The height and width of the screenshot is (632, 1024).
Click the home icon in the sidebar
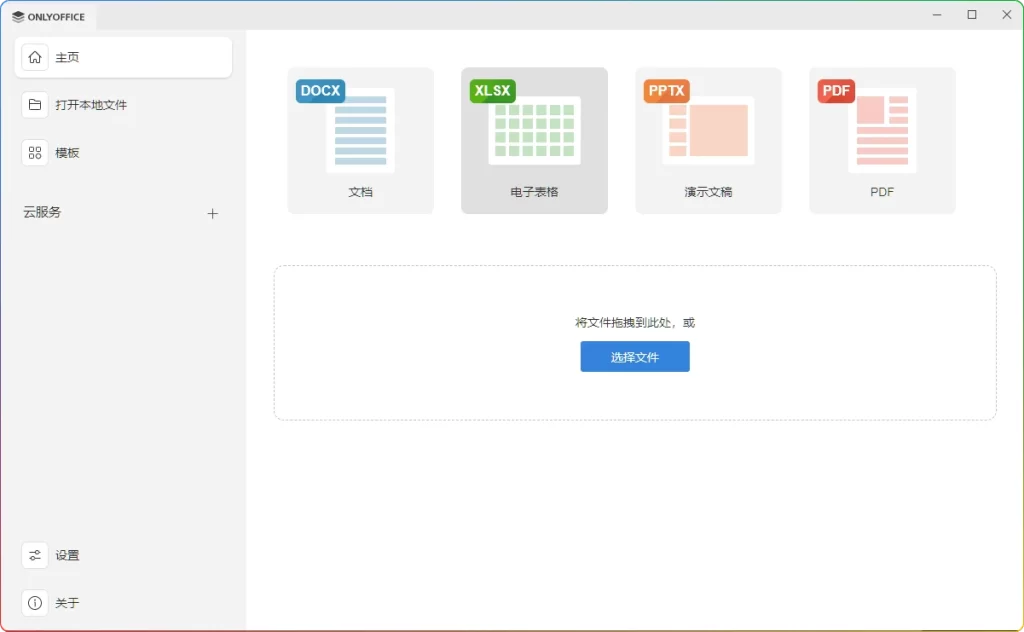[x=34, y=57]
